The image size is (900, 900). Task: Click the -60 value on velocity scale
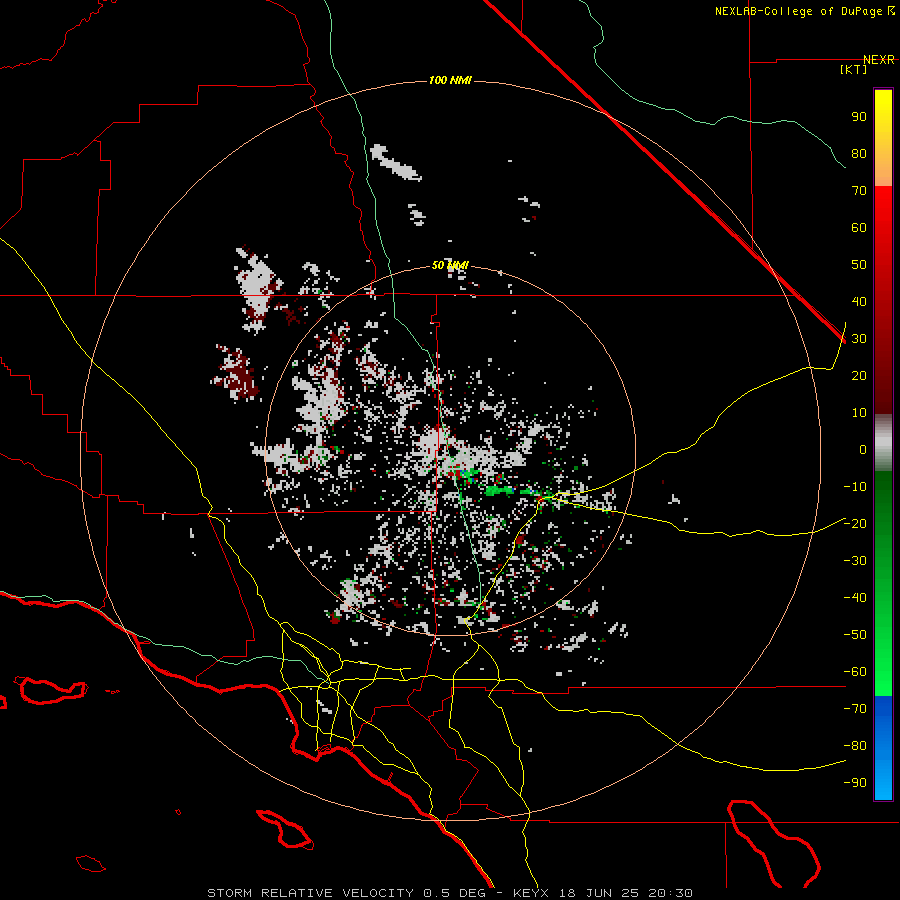click(x=855, y=672)
